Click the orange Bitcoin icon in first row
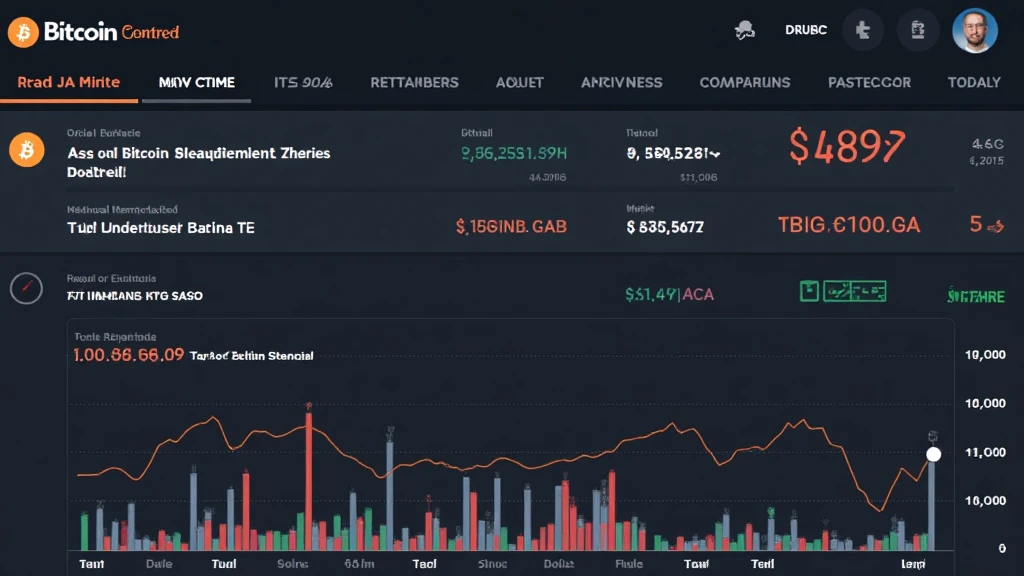The width and height of the screenshot is (1024, 576). (25, 152)
